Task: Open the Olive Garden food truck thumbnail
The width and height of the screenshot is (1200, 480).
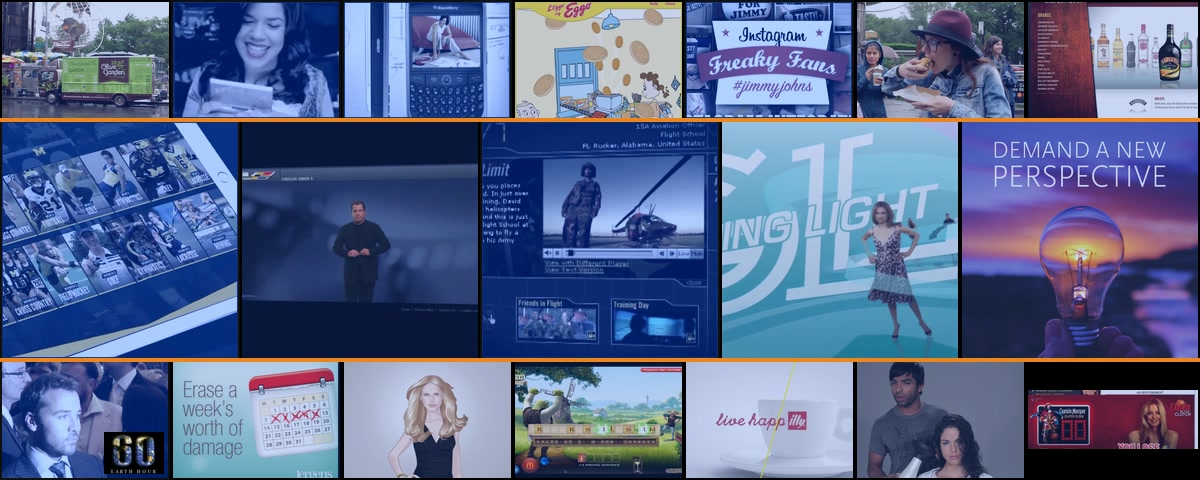Action: 85,60
